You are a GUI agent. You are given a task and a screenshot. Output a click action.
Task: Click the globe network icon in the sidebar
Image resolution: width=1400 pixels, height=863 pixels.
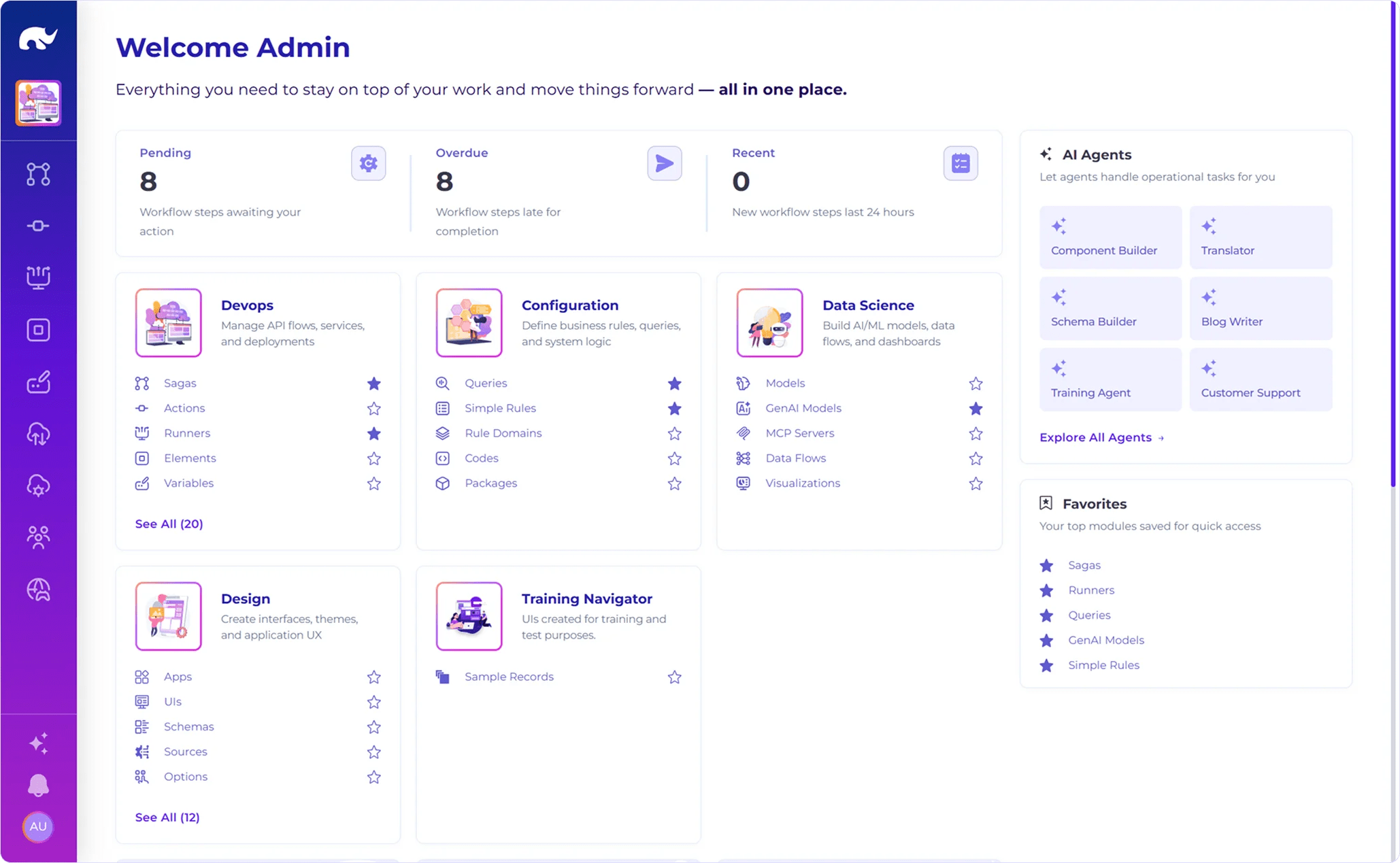39,589
